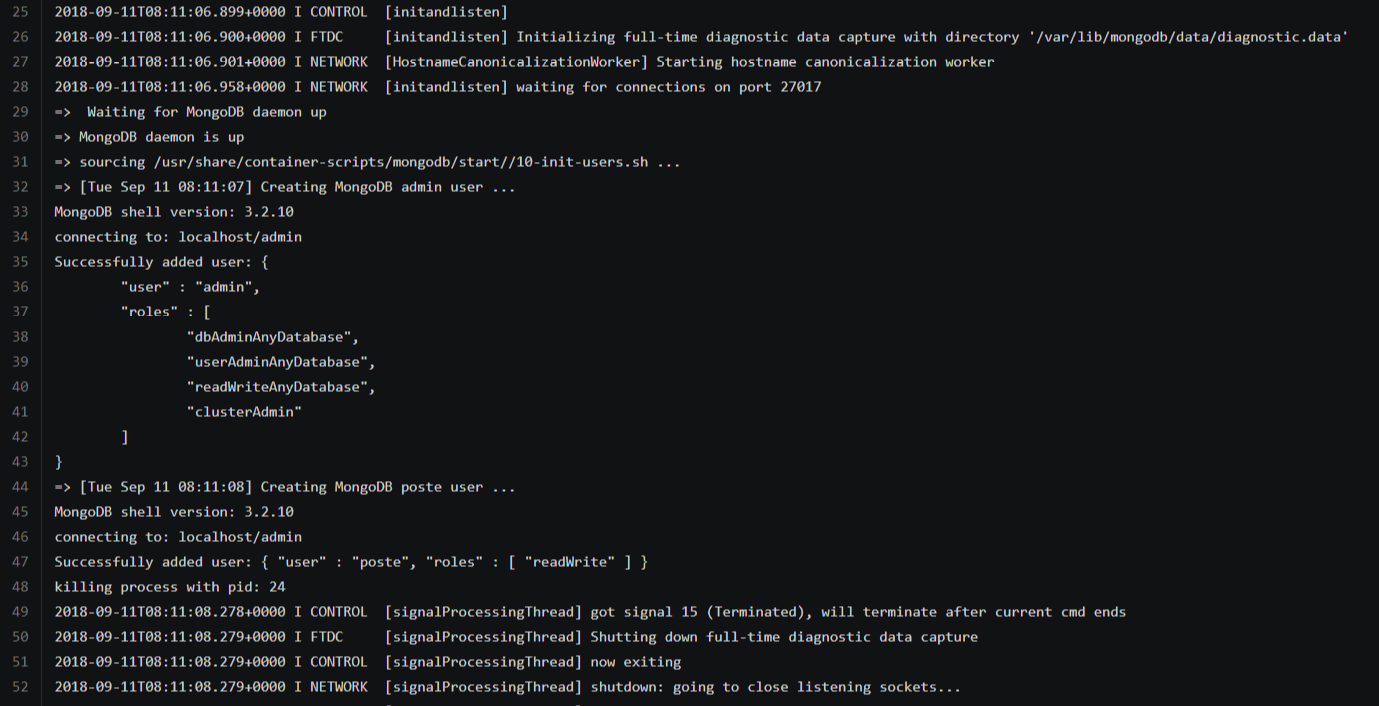The width and height of the screenshot is (1379, 706).
Task: Click the "MongoDB daemon is up" log line
Action: (150, 137)
